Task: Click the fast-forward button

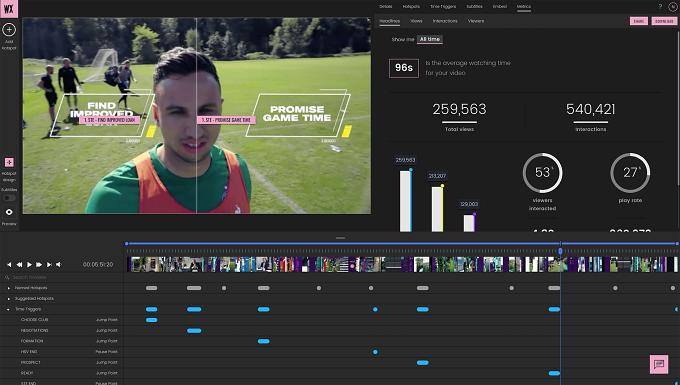Action: coord(39,264)
